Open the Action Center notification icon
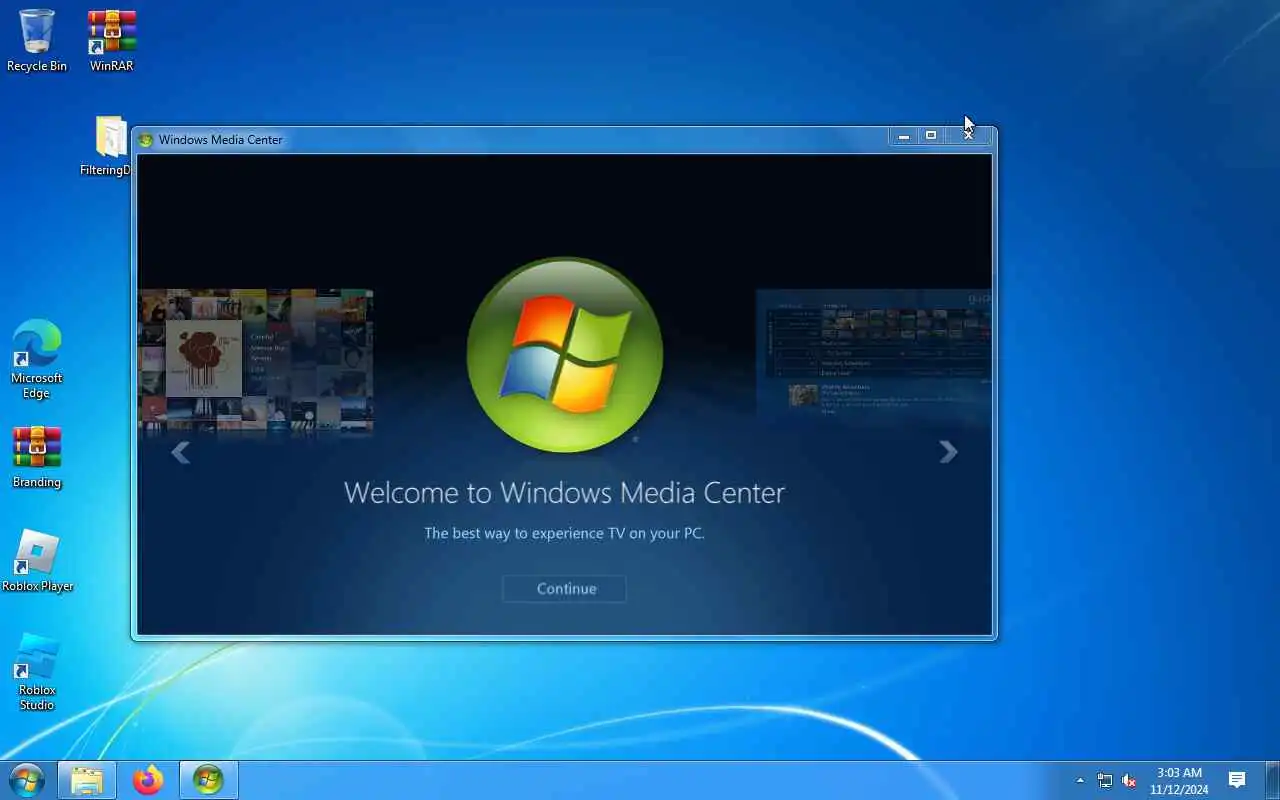 (x=1237, y=780)
